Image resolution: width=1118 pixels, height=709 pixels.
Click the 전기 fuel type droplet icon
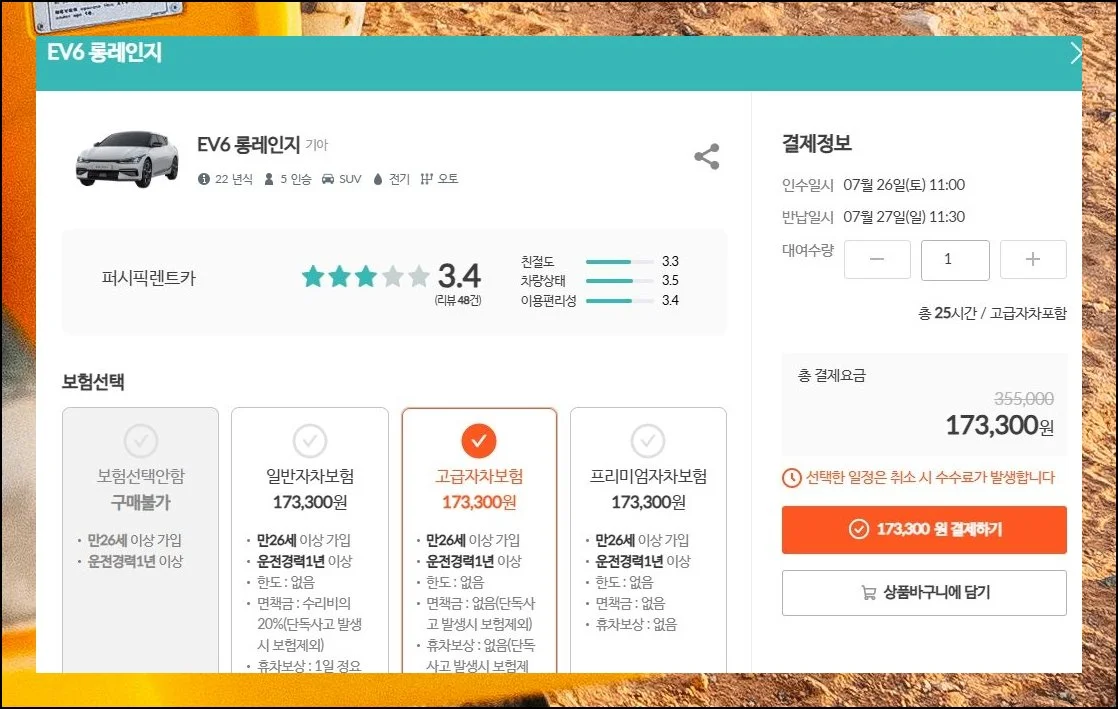tap(378, 179)
